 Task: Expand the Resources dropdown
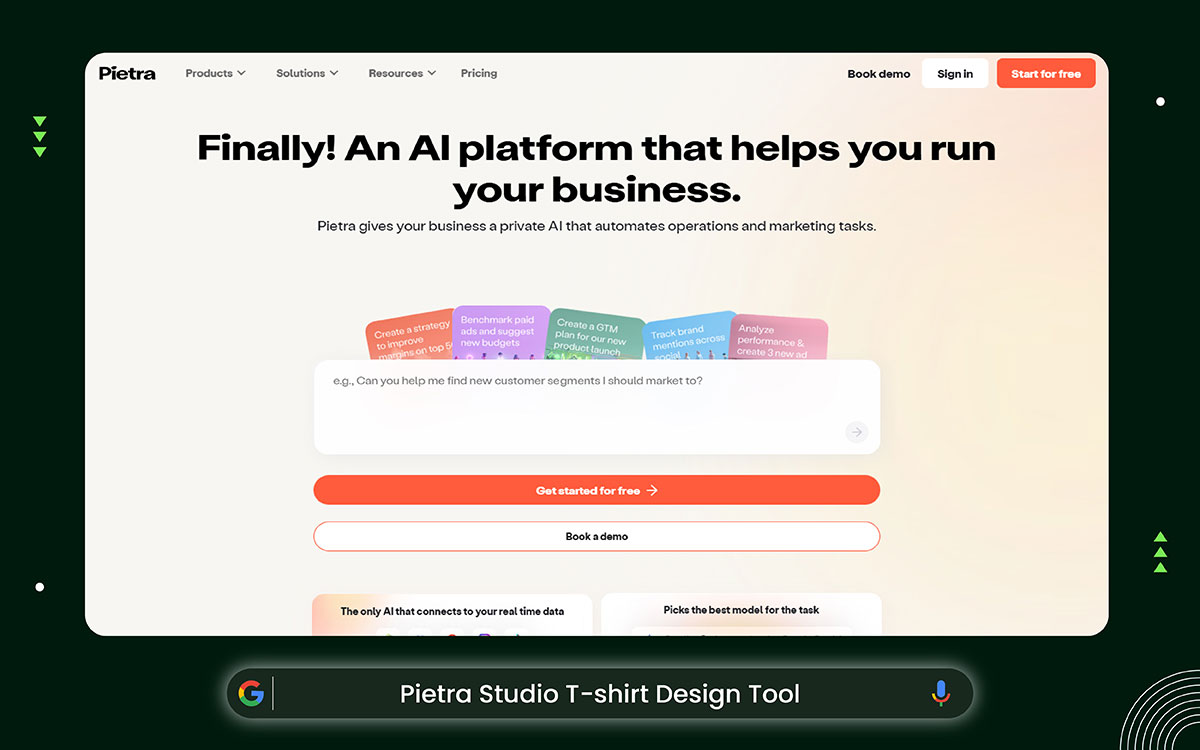pos(401,73)
